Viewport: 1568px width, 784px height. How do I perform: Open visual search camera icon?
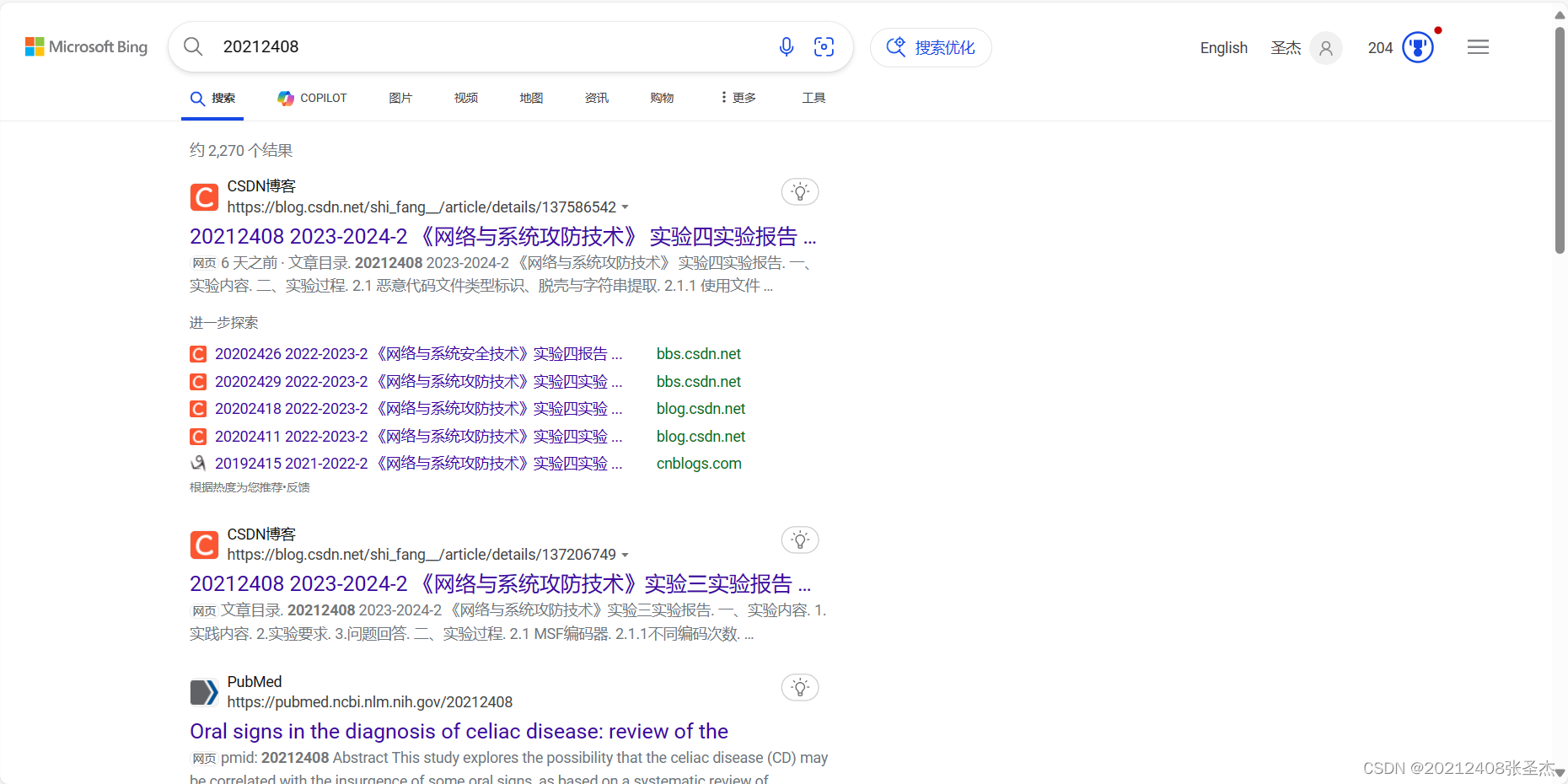point(824,46)
